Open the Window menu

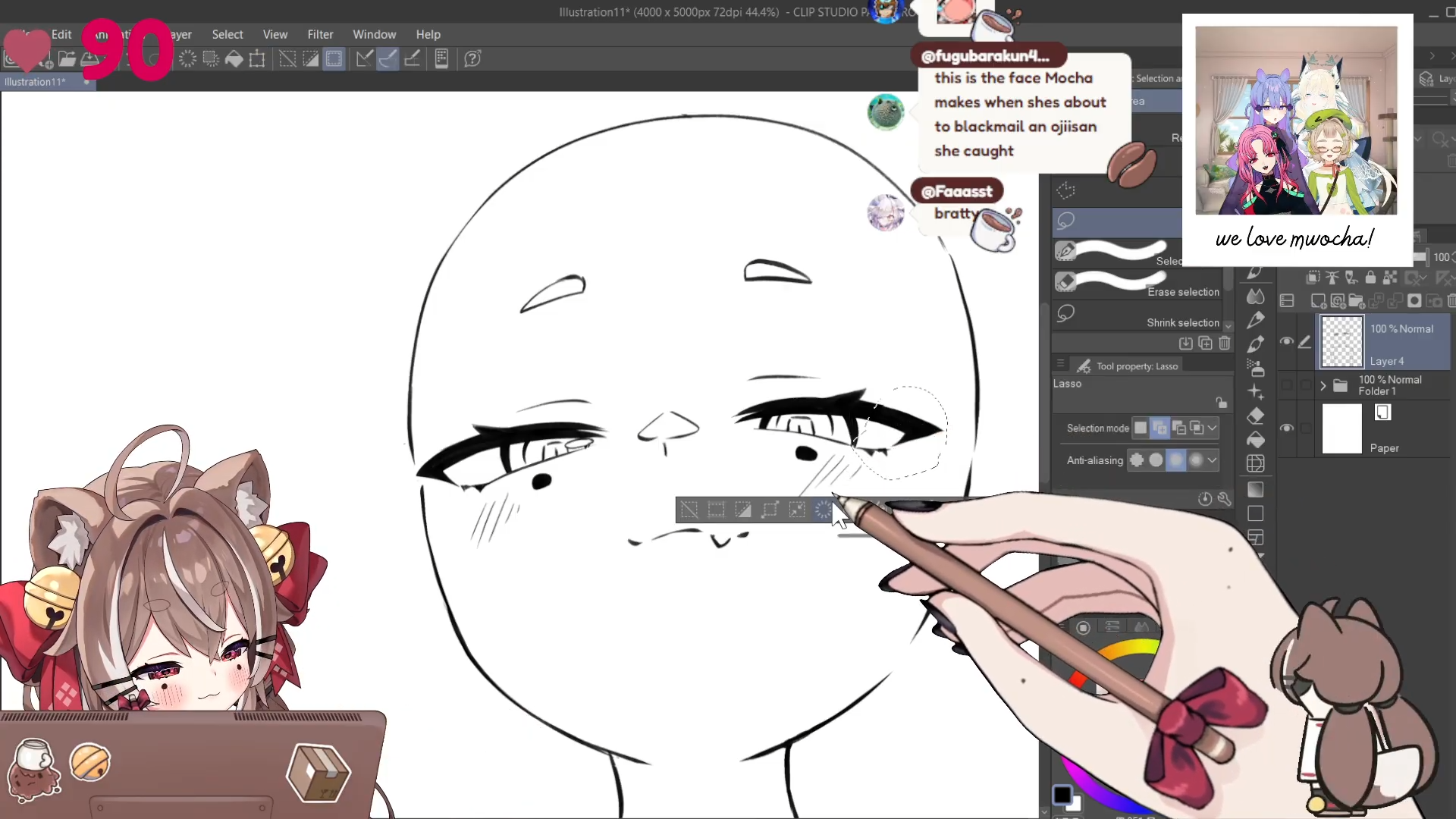[374, 34]
